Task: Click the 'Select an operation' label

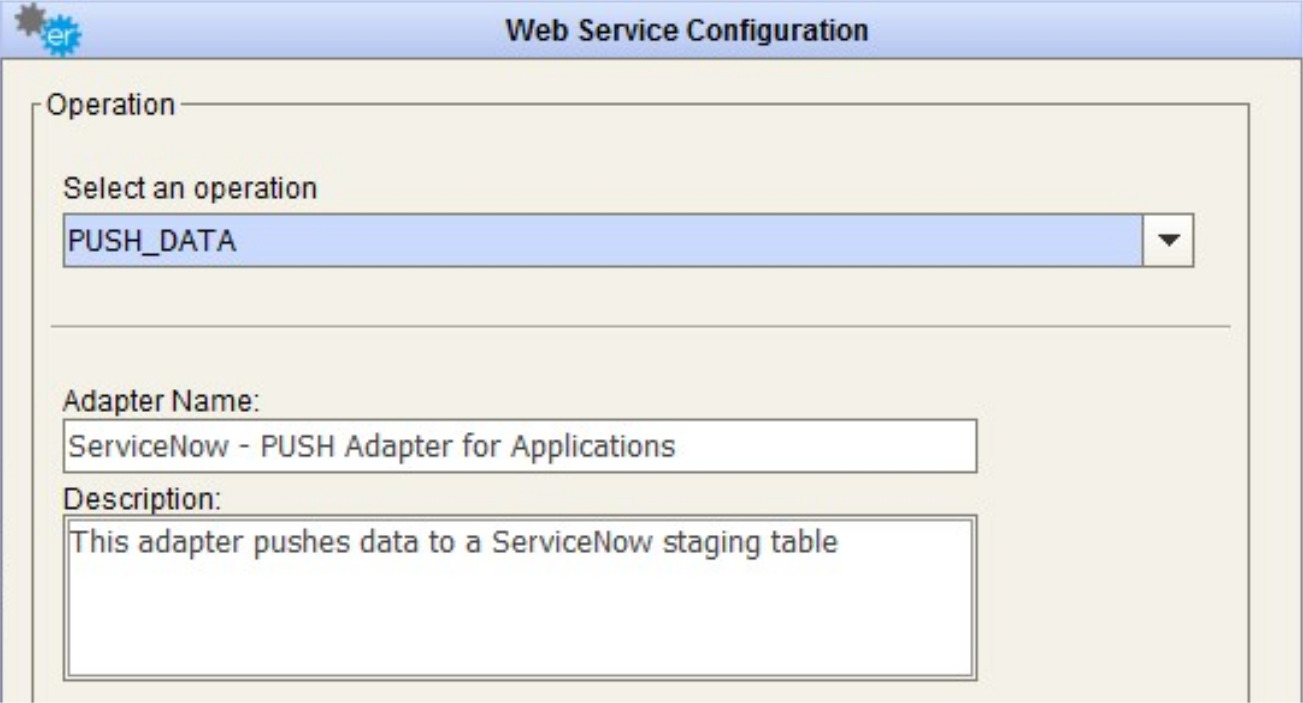Action: point(190,187)
